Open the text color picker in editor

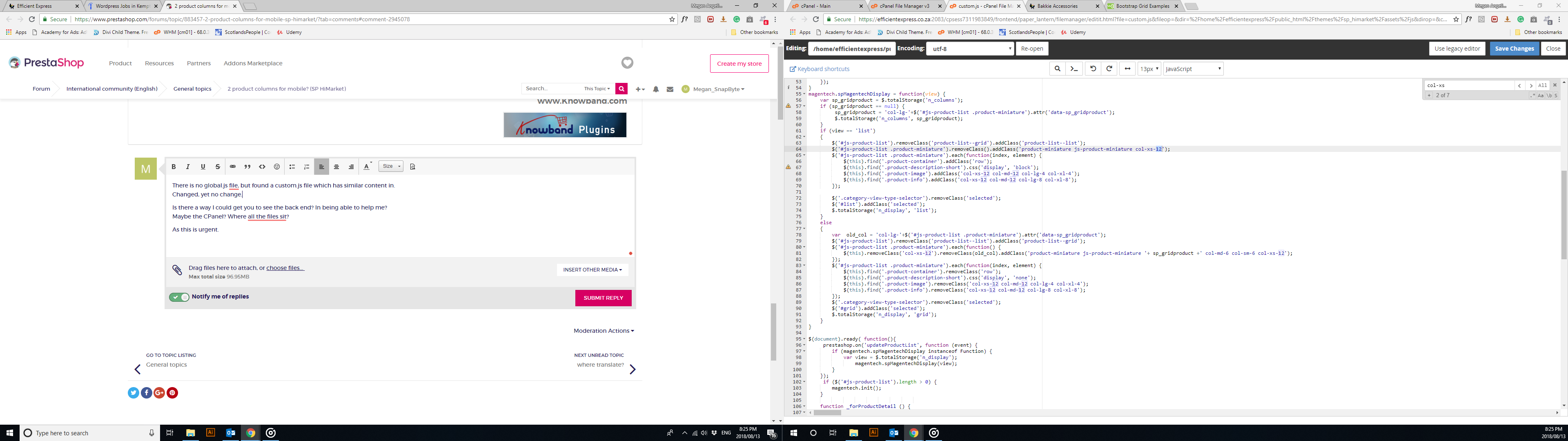pyautogui.click(x=367, y=166)
